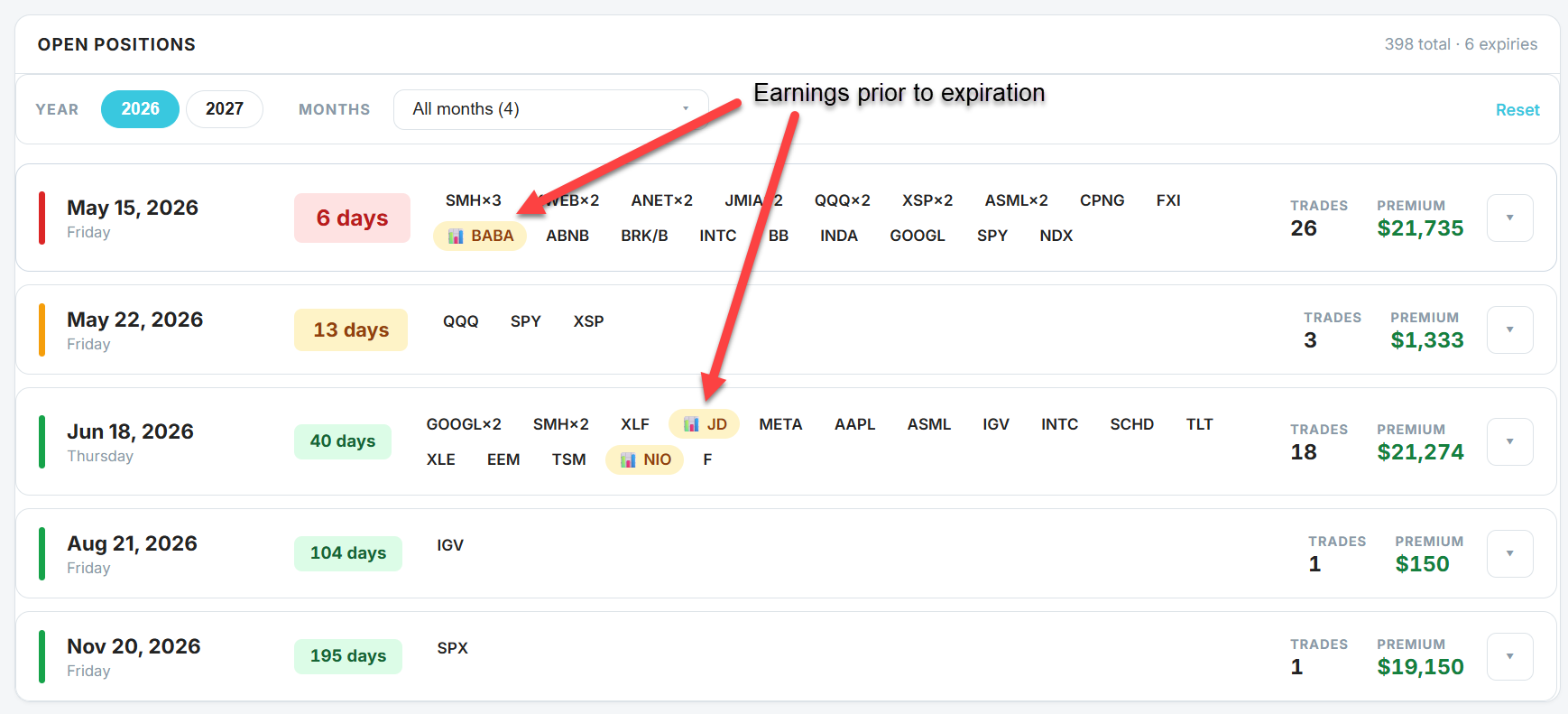1568x714 pixels.
Task: Click the XSP×2 ticker
Action: [x=927, y=200]
